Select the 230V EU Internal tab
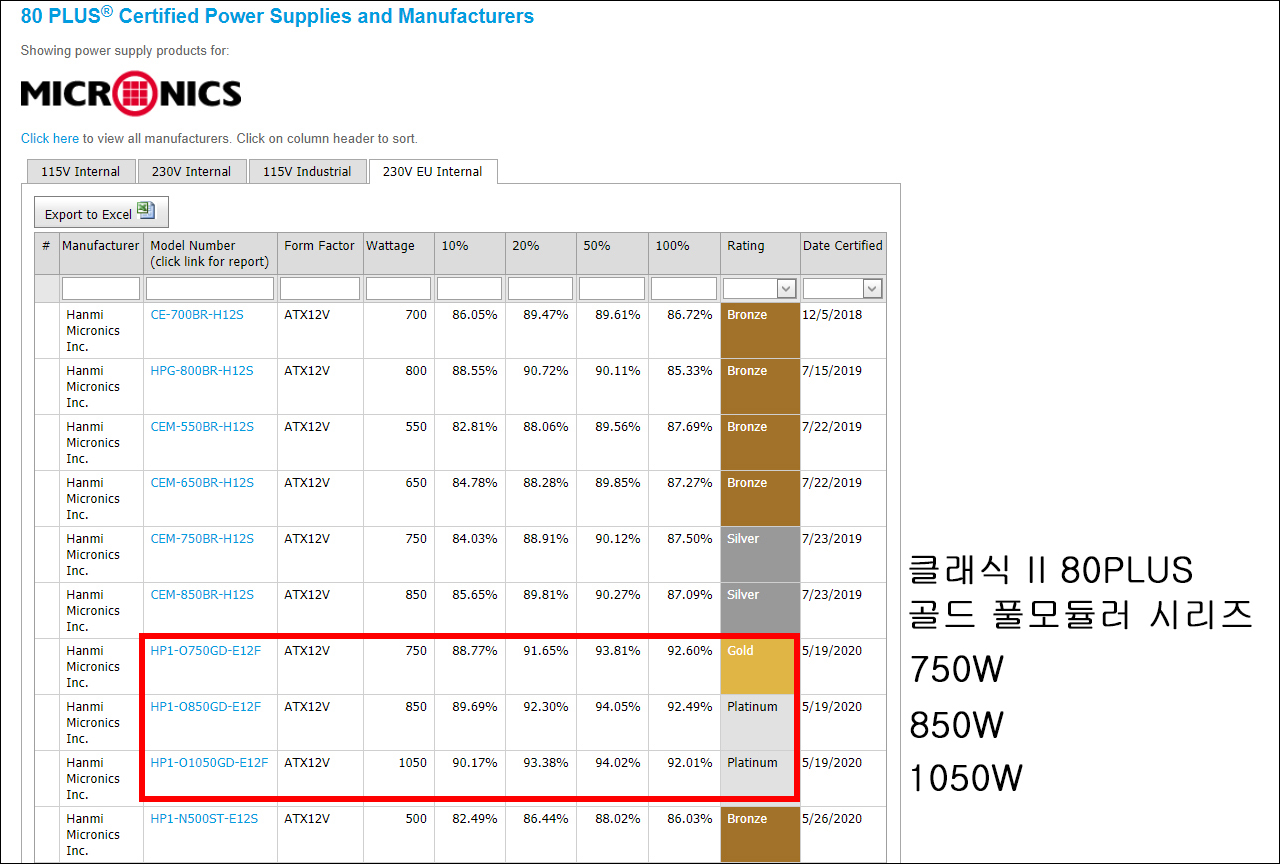Viewport: 1280px width, 864px height. pos(432,172)
